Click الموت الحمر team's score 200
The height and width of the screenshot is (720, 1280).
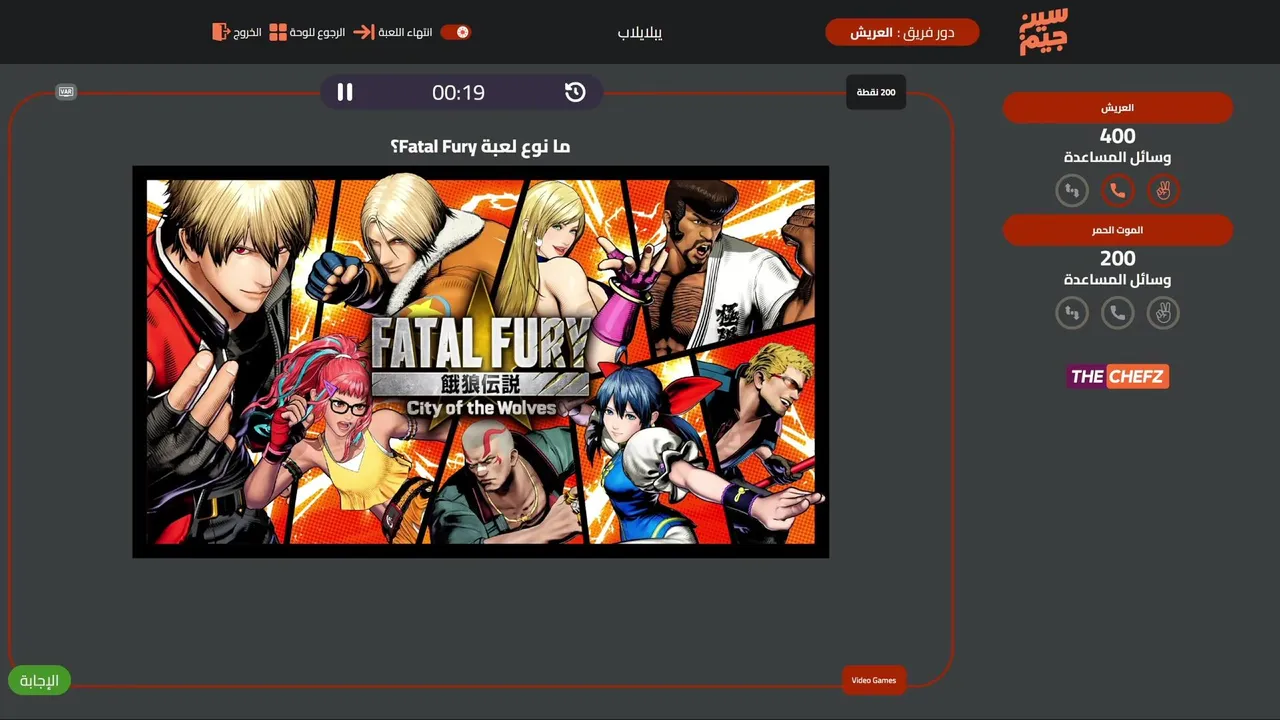(x=1118, y=259)
